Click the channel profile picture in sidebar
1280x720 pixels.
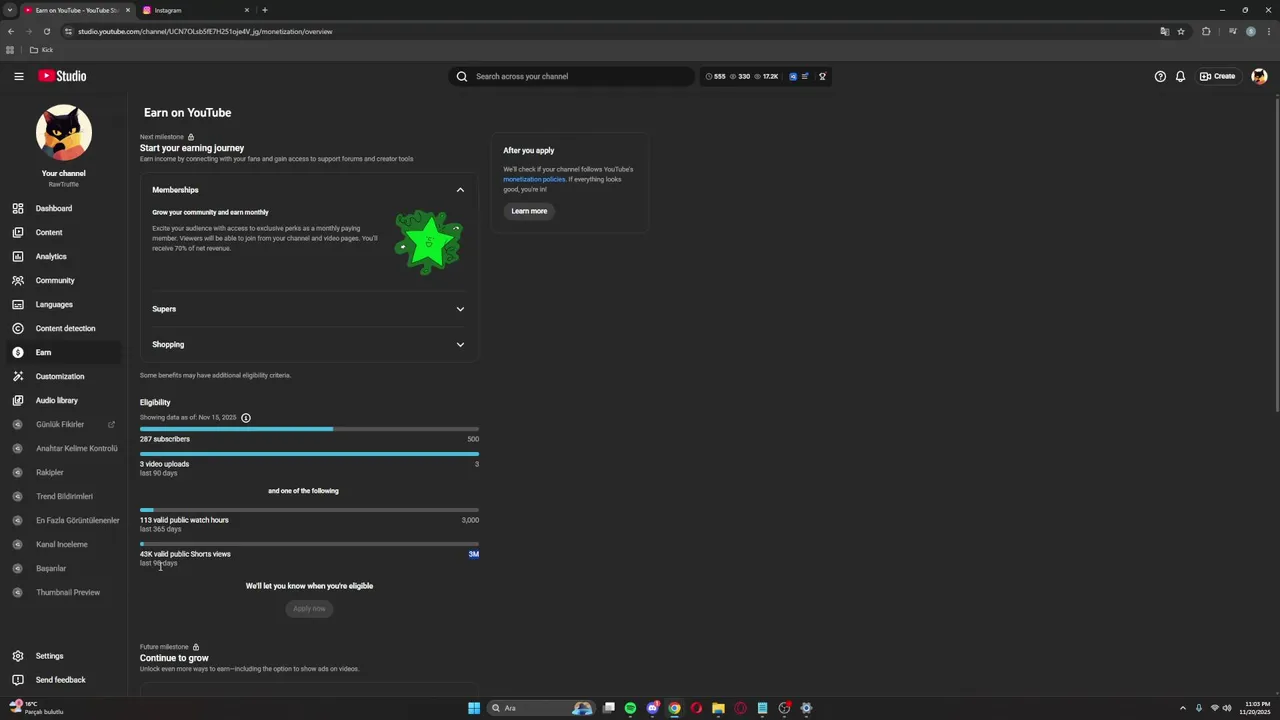click(64, 132)
